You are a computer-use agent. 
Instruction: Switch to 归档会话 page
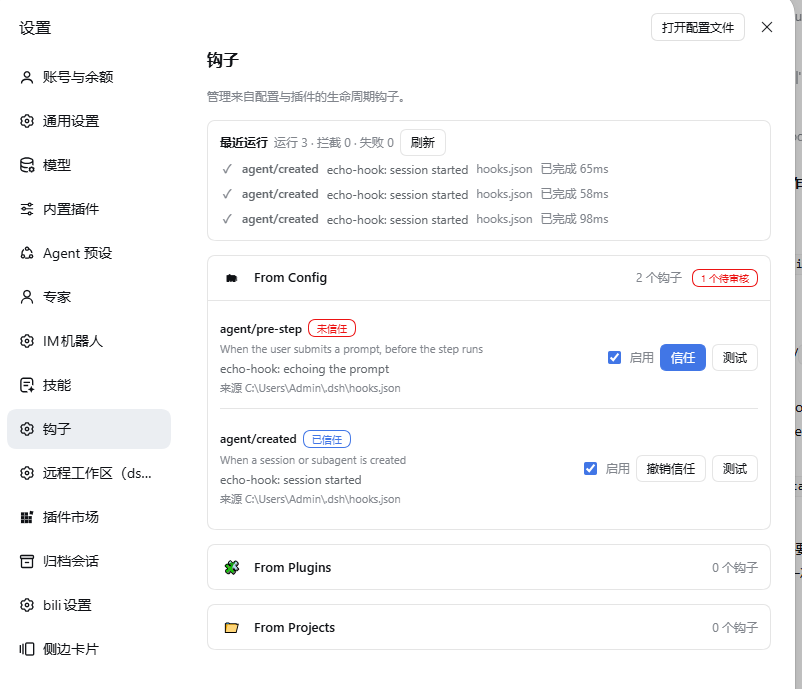point(89,561)
